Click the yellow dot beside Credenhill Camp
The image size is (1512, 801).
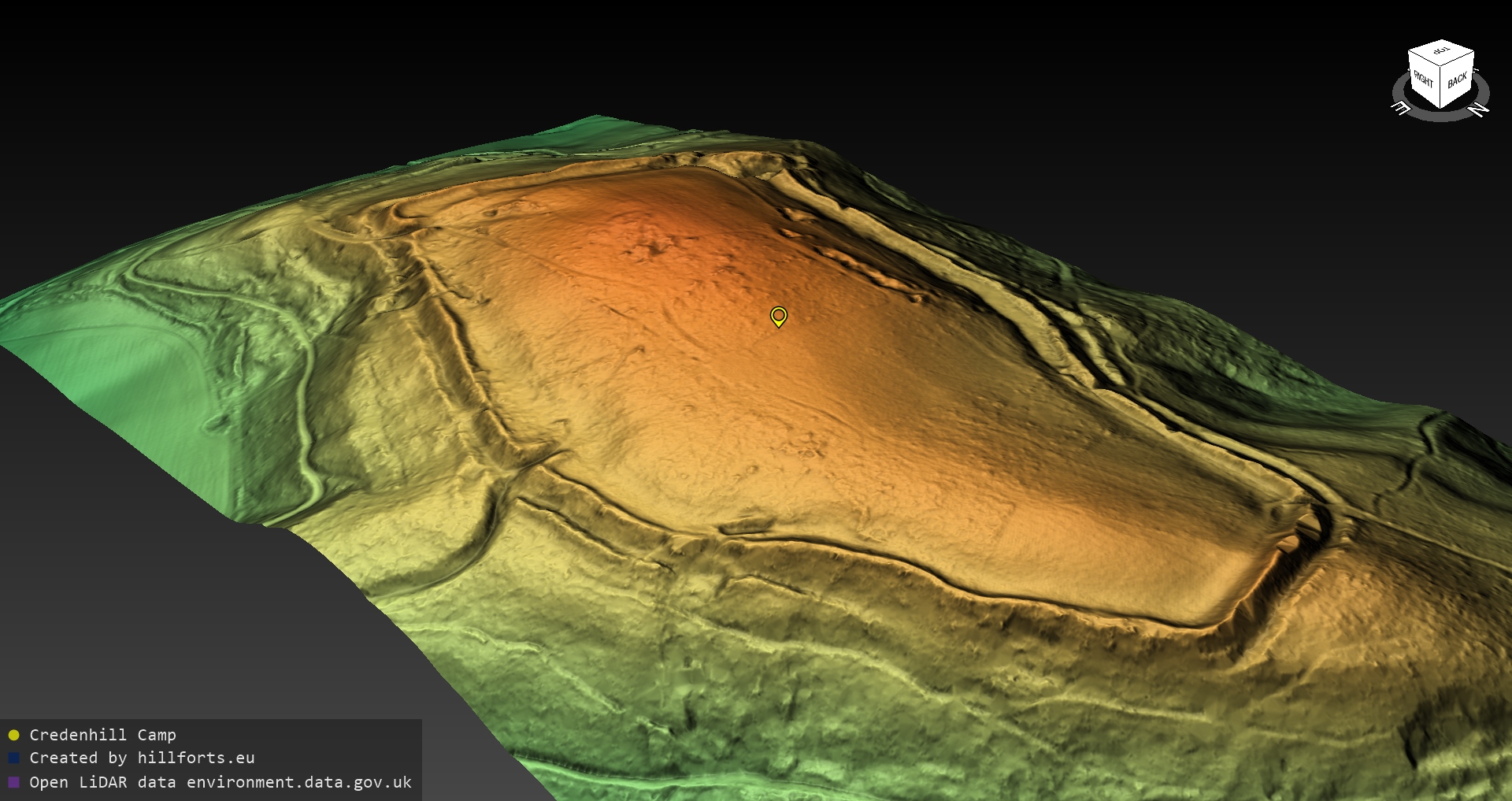[x=13, y=735]
